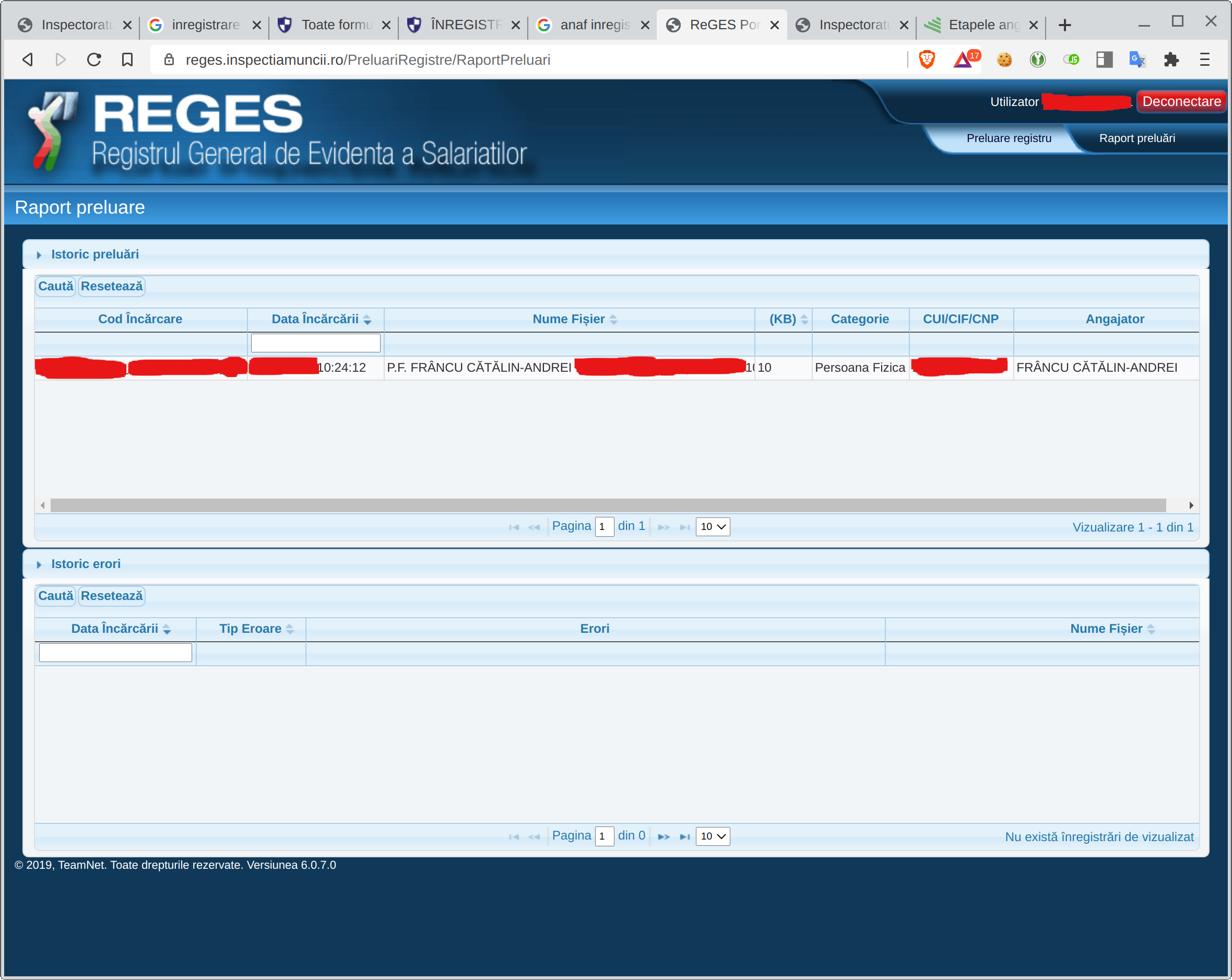
Task: Click the Google Translate extension icon
Action: [x=1137, y=60]
